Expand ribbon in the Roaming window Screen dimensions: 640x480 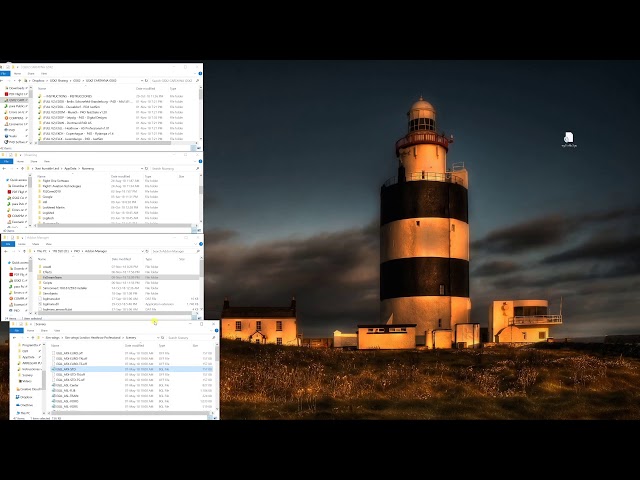[196, 161]
